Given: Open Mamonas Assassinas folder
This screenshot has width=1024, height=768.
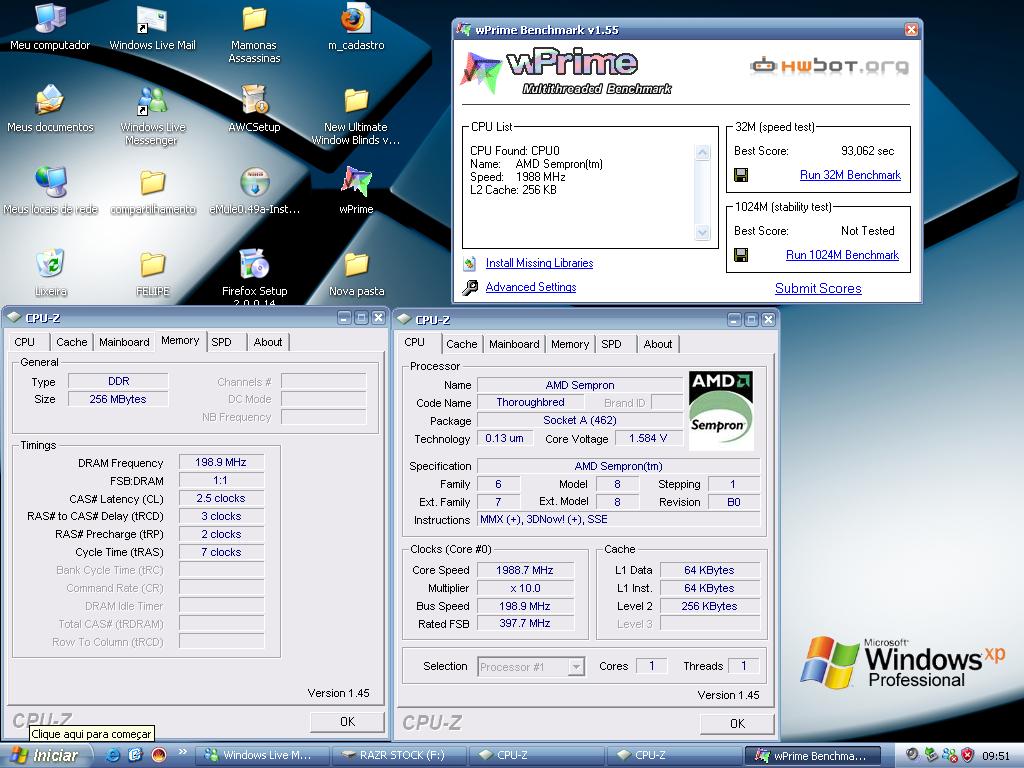Looking at the screenshot, I should [254, 34].
